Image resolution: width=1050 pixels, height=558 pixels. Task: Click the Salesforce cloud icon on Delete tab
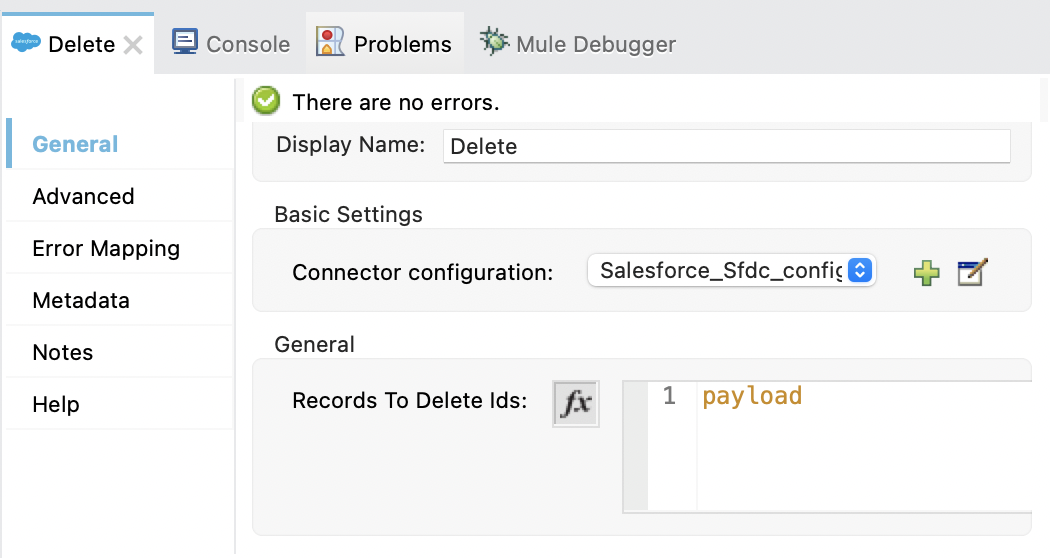[25, 44]
